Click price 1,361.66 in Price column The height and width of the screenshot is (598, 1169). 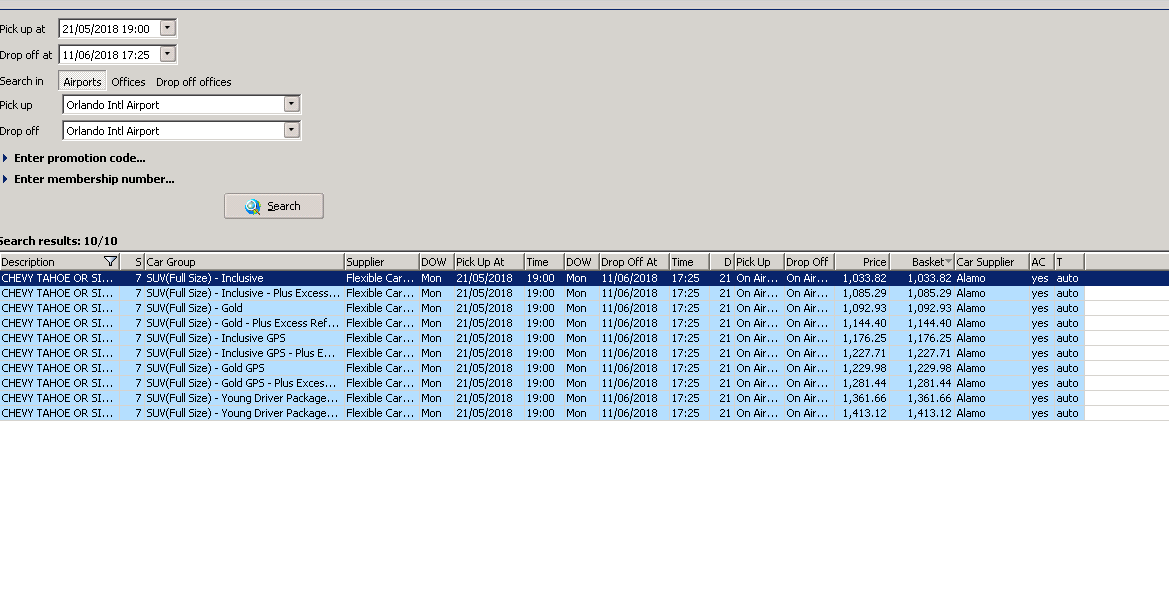pyautogui.click(x=864, y=398)
